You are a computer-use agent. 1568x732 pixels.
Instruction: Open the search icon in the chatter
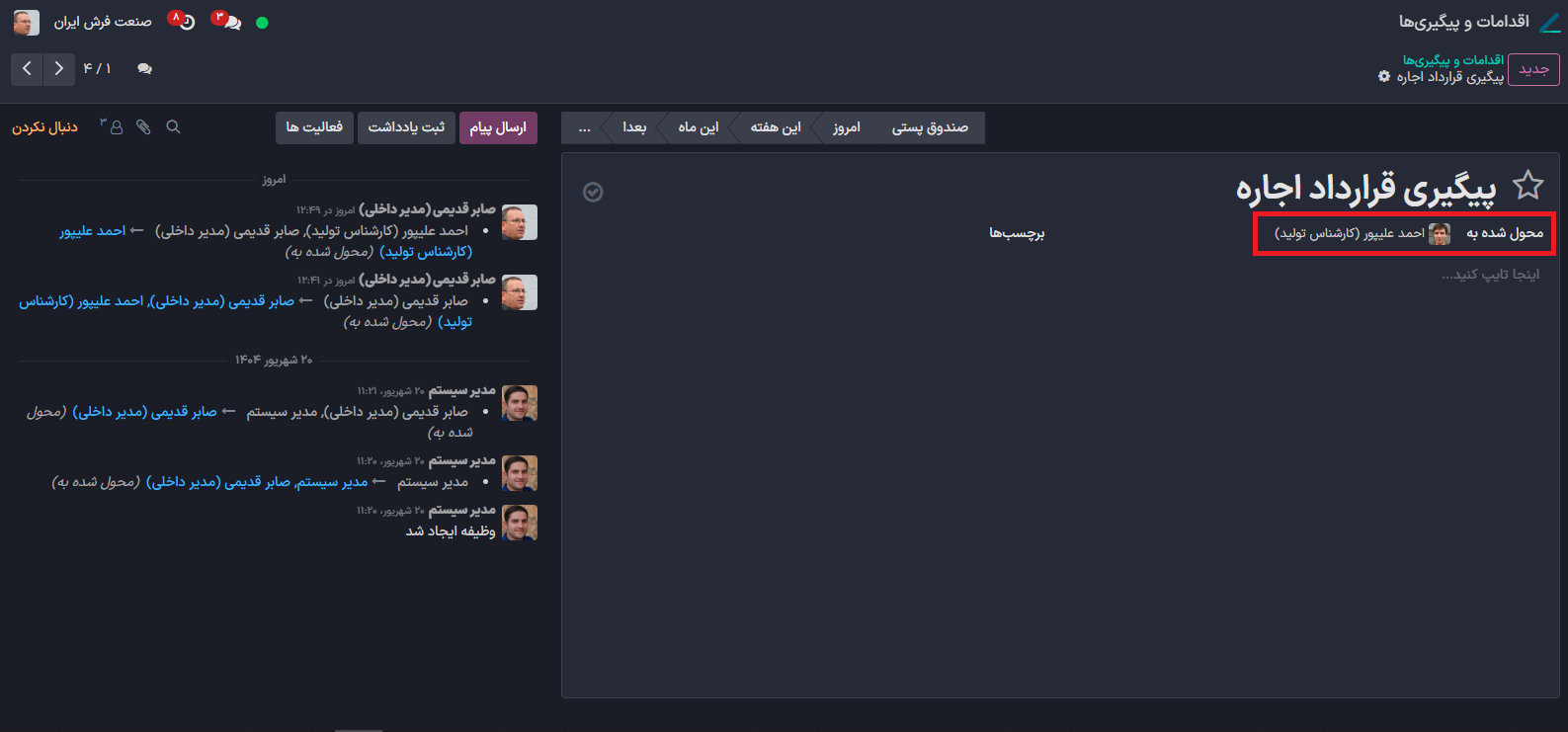point(173,127)
